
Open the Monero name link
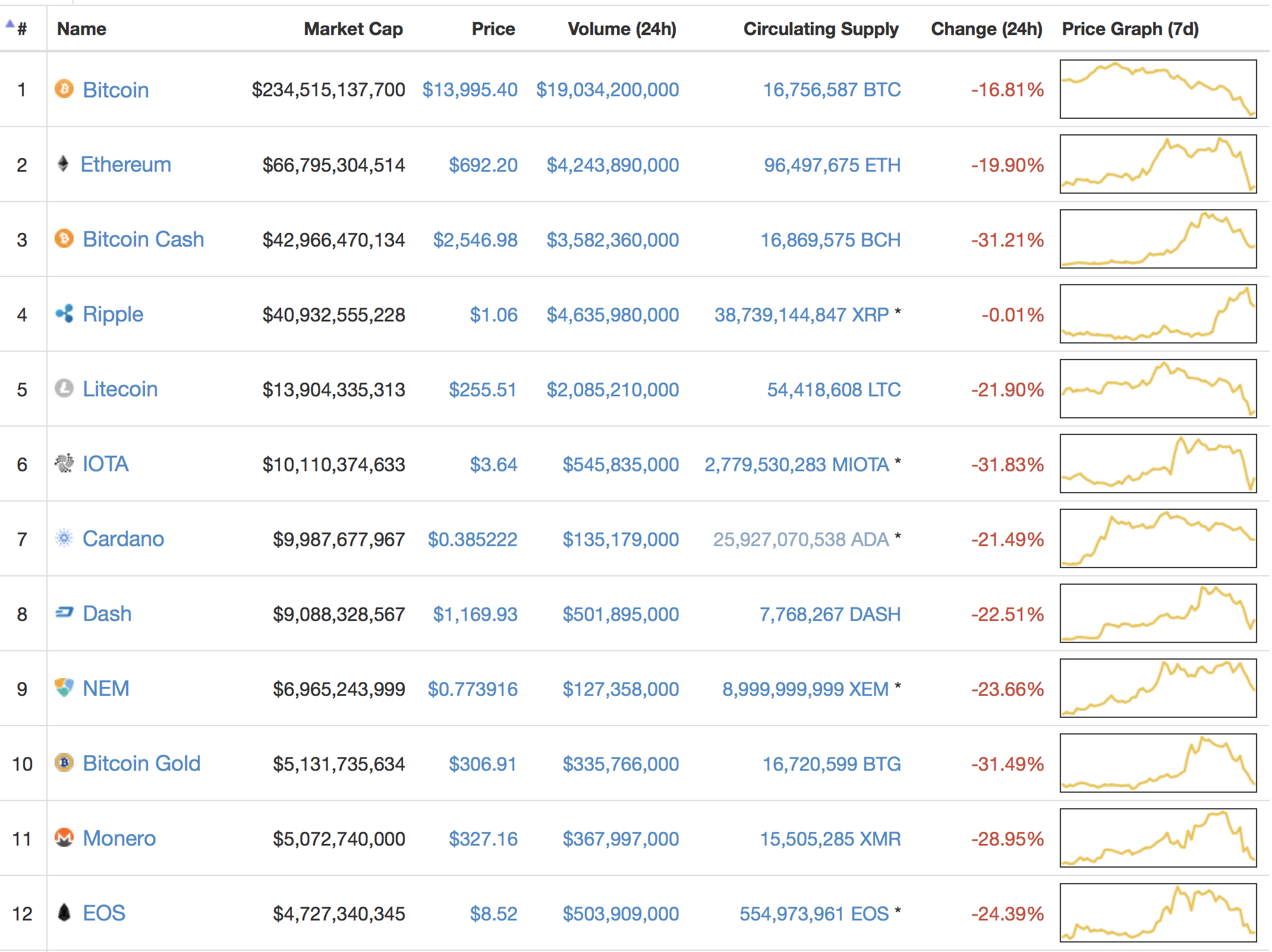click(119, 838)
